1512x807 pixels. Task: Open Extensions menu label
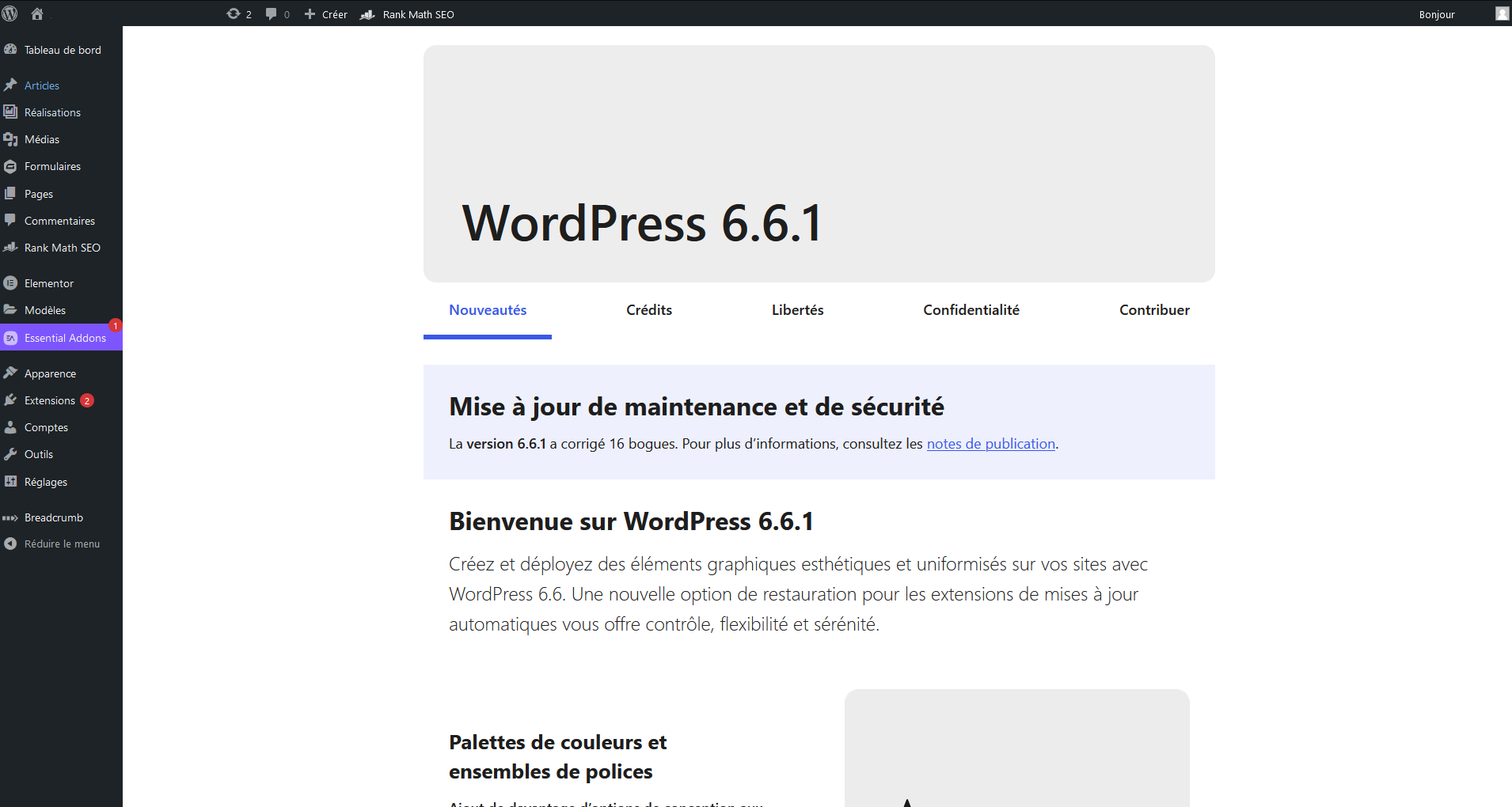(50, 400)
